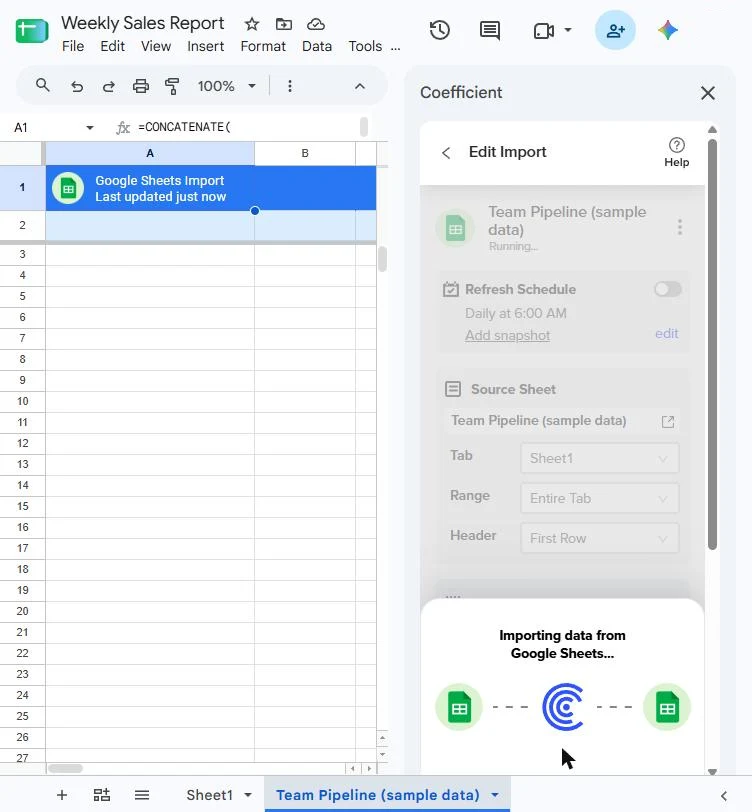Open the Header dropdown showing First Row
The height and width of the screenshot is (812, 752).
click(599, 538)
